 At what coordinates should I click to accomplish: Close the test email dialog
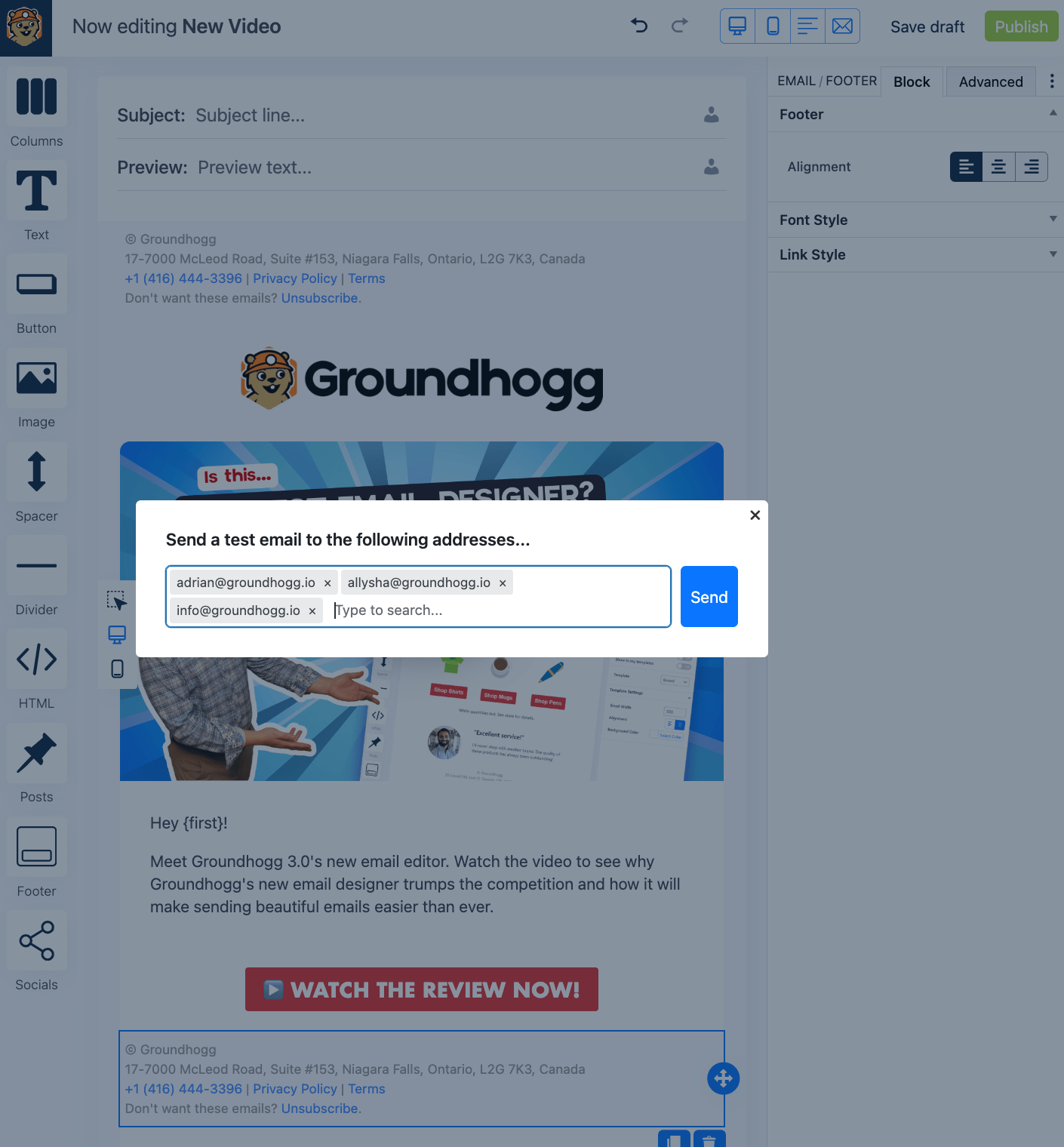point(755,515)
